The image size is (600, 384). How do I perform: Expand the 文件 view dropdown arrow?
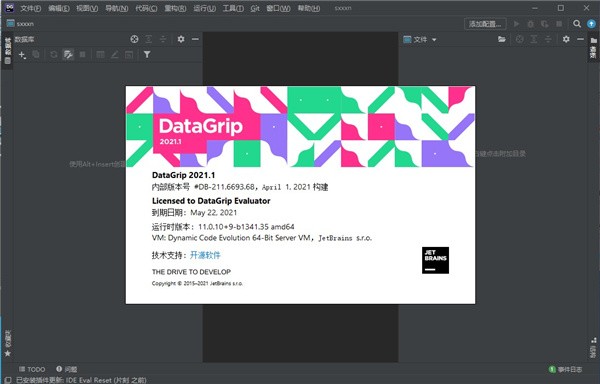(434, 39)
